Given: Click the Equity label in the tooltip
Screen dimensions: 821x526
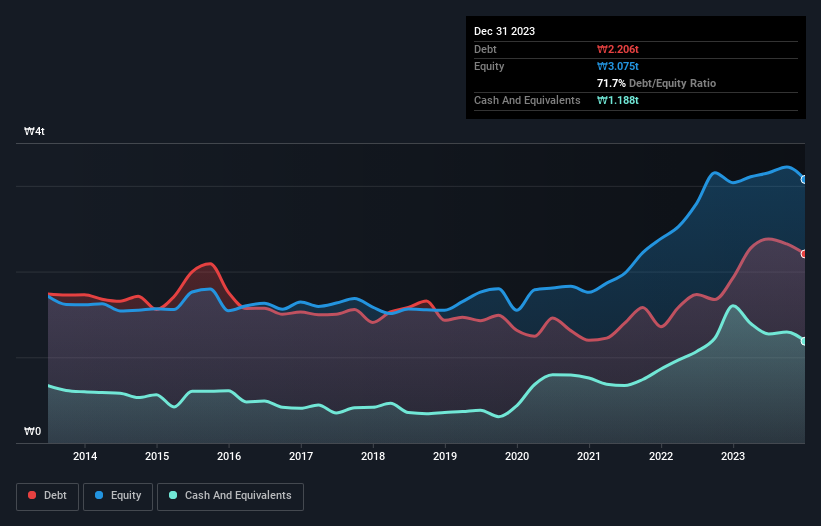Looking at the screenshot, I should (x=489, y=66).
